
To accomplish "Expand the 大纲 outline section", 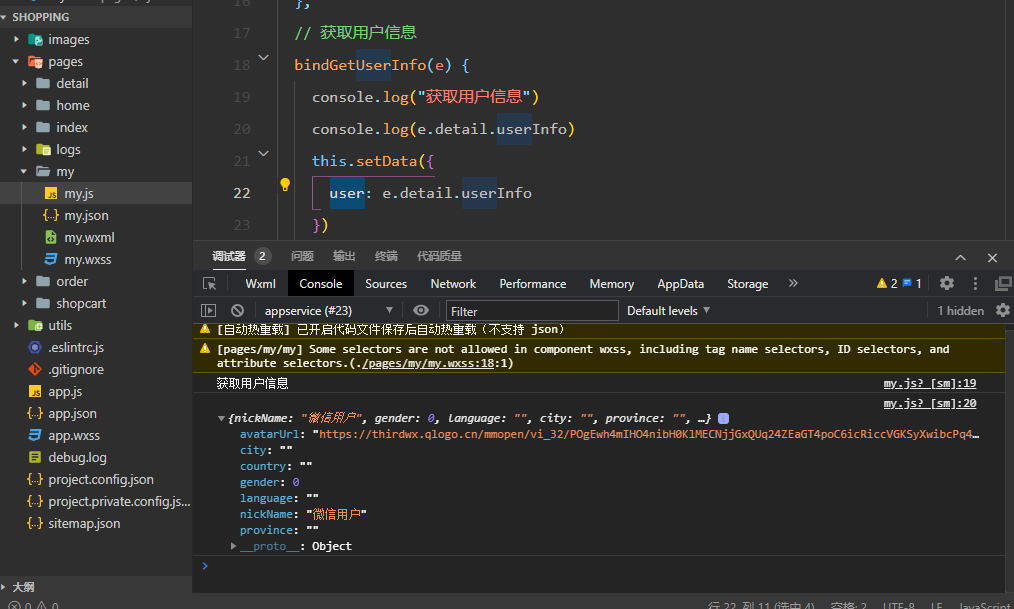I will coord(4,587).
